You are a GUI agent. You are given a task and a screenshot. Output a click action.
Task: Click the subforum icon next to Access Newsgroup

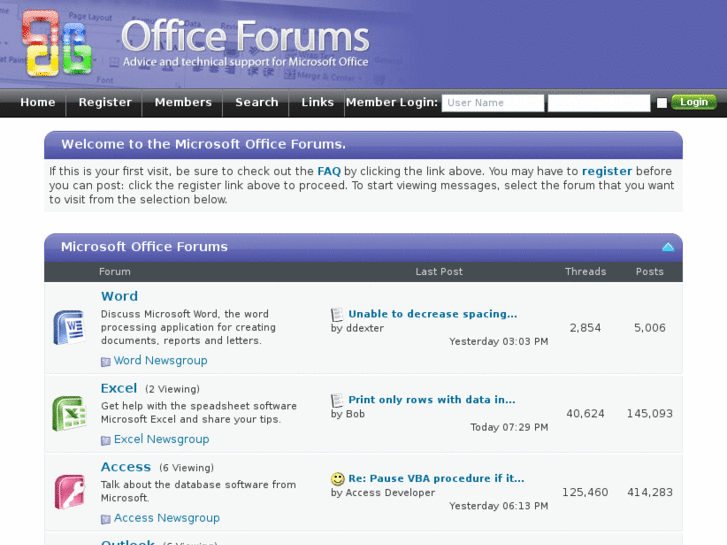106,519
